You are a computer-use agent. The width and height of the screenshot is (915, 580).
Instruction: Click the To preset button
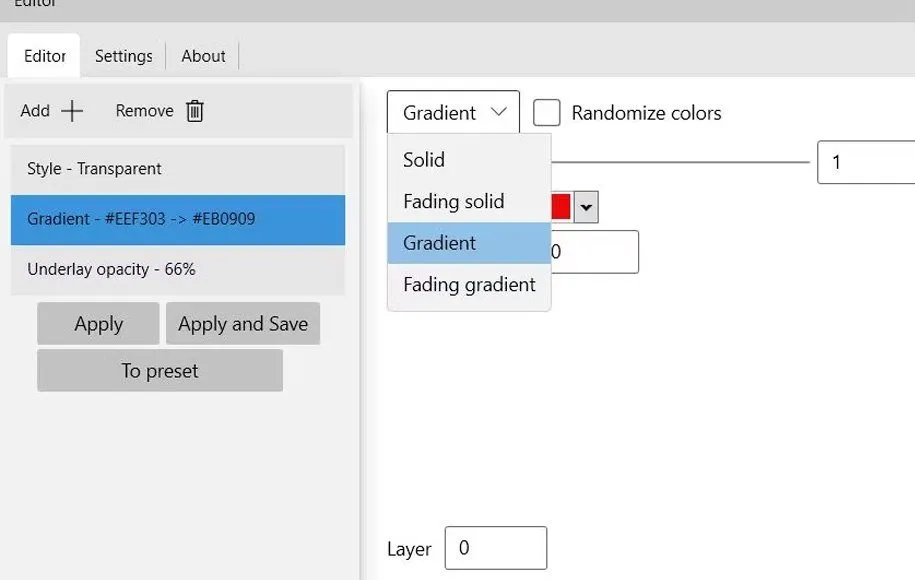click(160, 371)
